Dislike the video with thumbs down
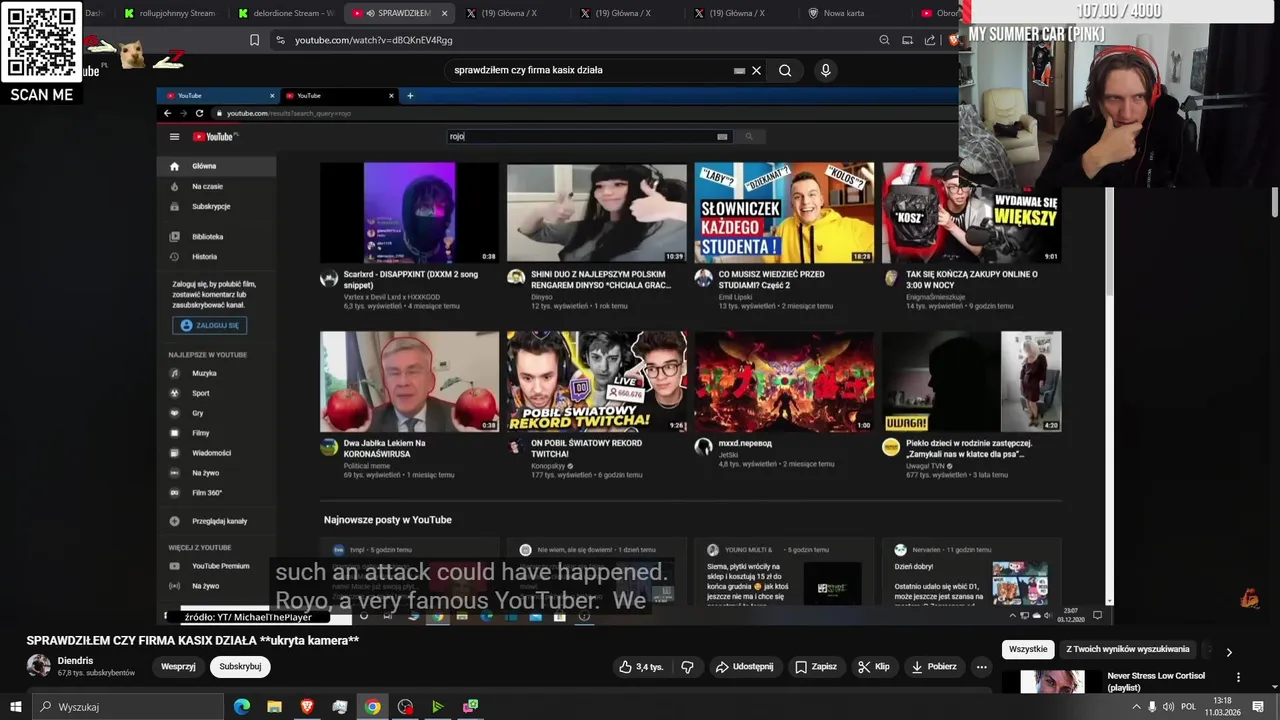This screenshot has width=1280, height=720. click(687, 667)
